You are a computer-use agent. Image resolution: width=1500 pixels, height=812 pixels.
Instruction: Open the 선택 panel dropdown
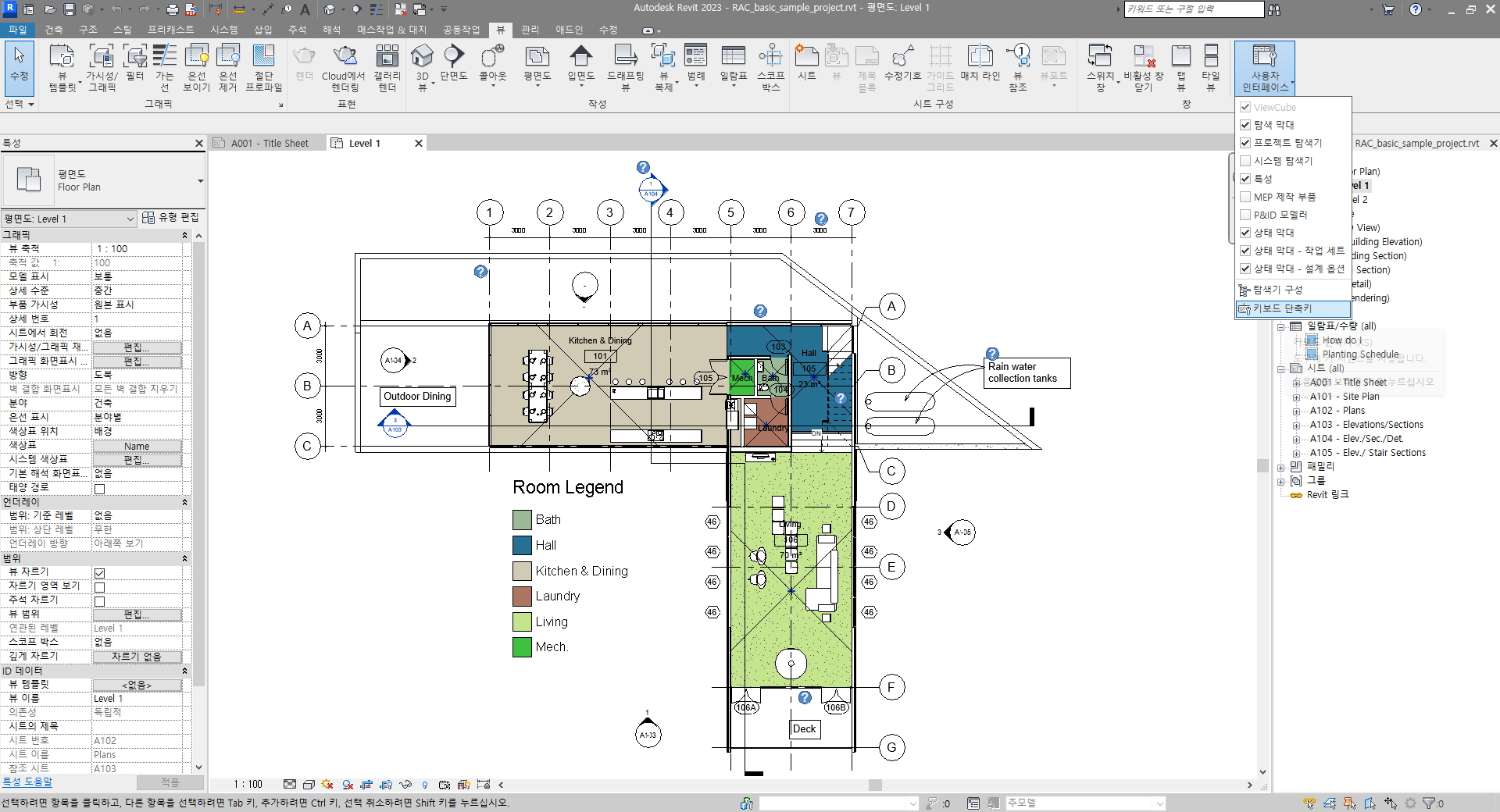point(20,104)
